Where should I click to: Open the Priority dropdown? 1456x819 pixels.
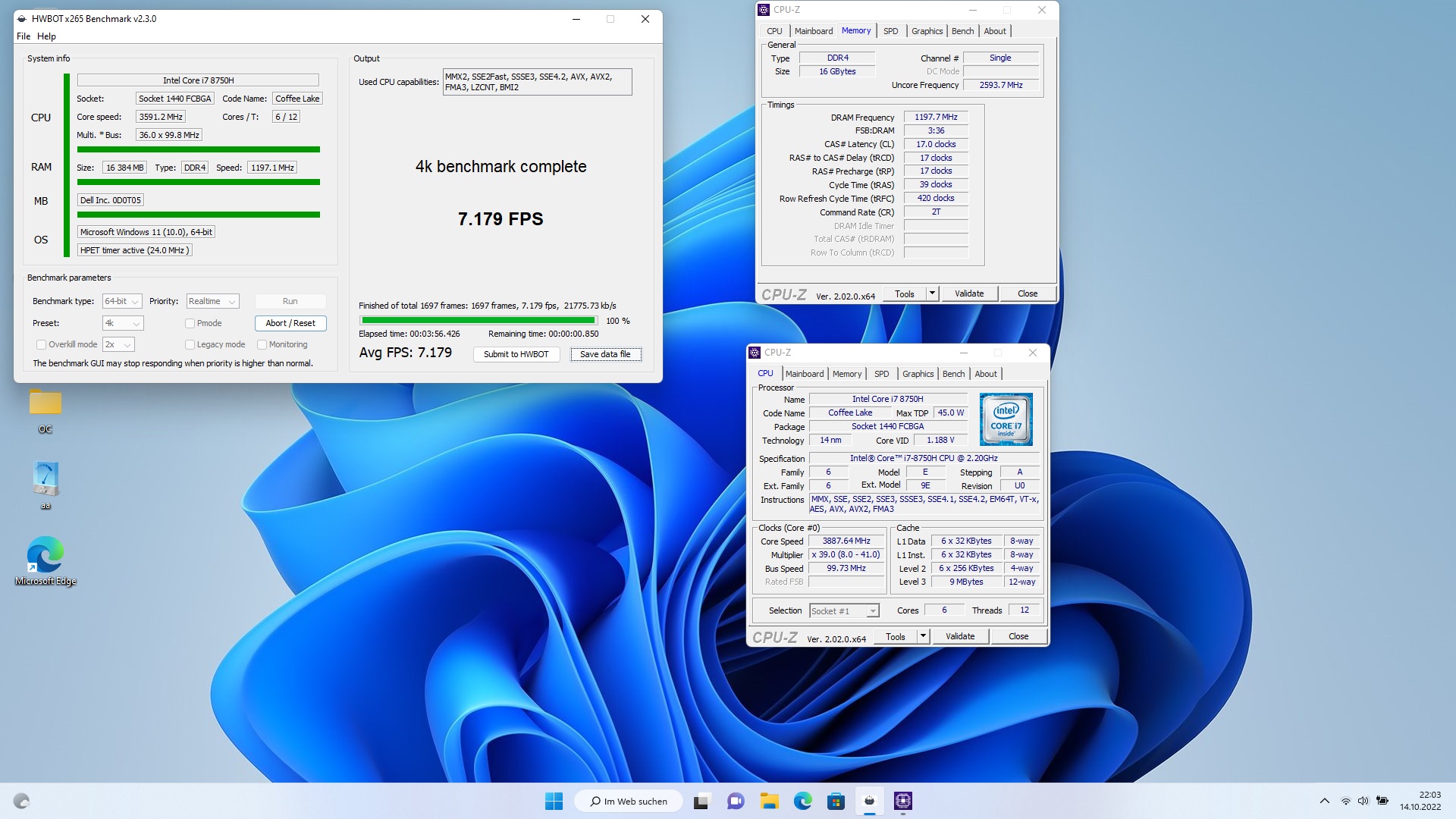pos(212,301)
